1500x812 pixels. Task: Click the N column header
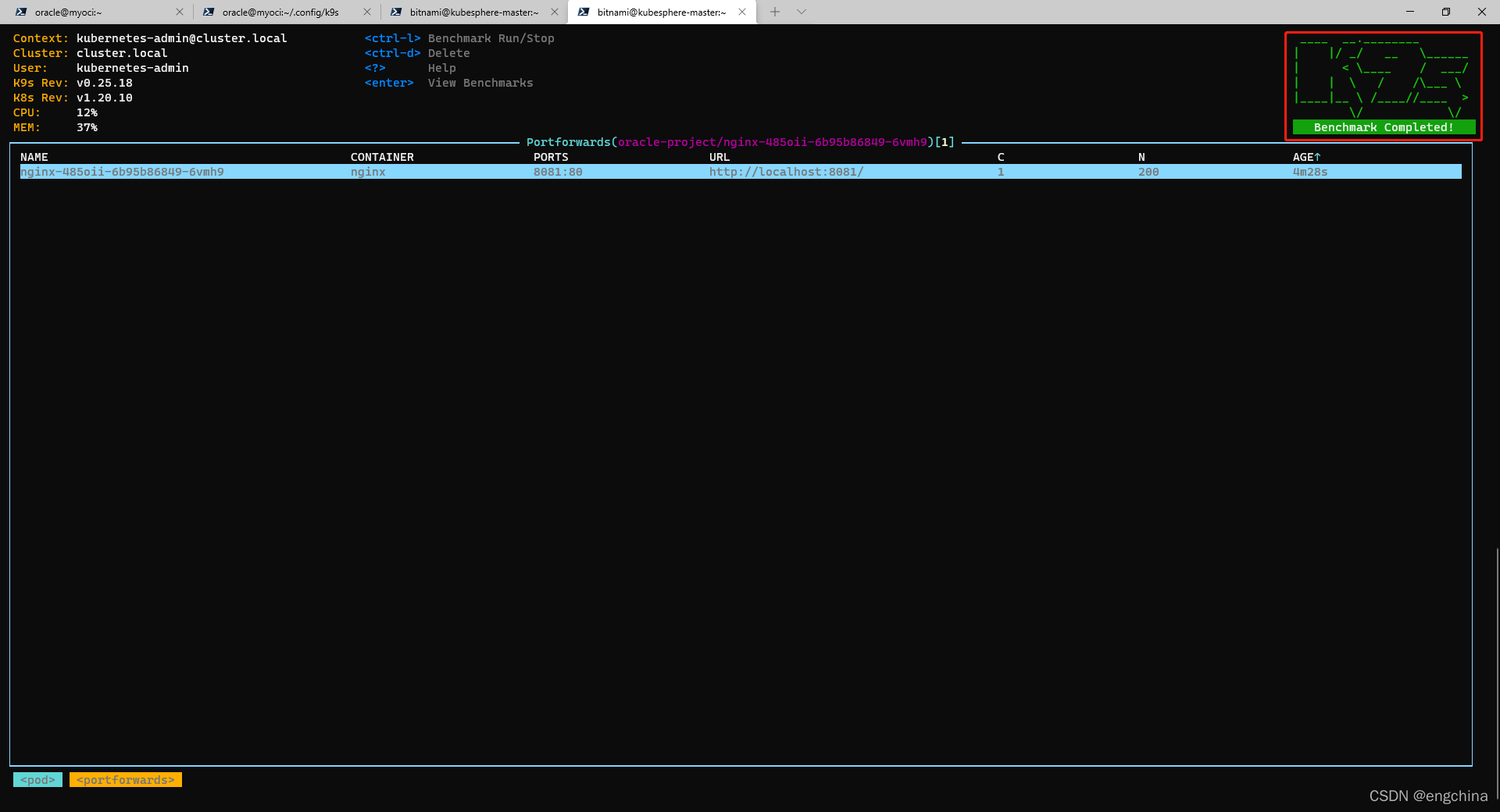point(1141,157)
